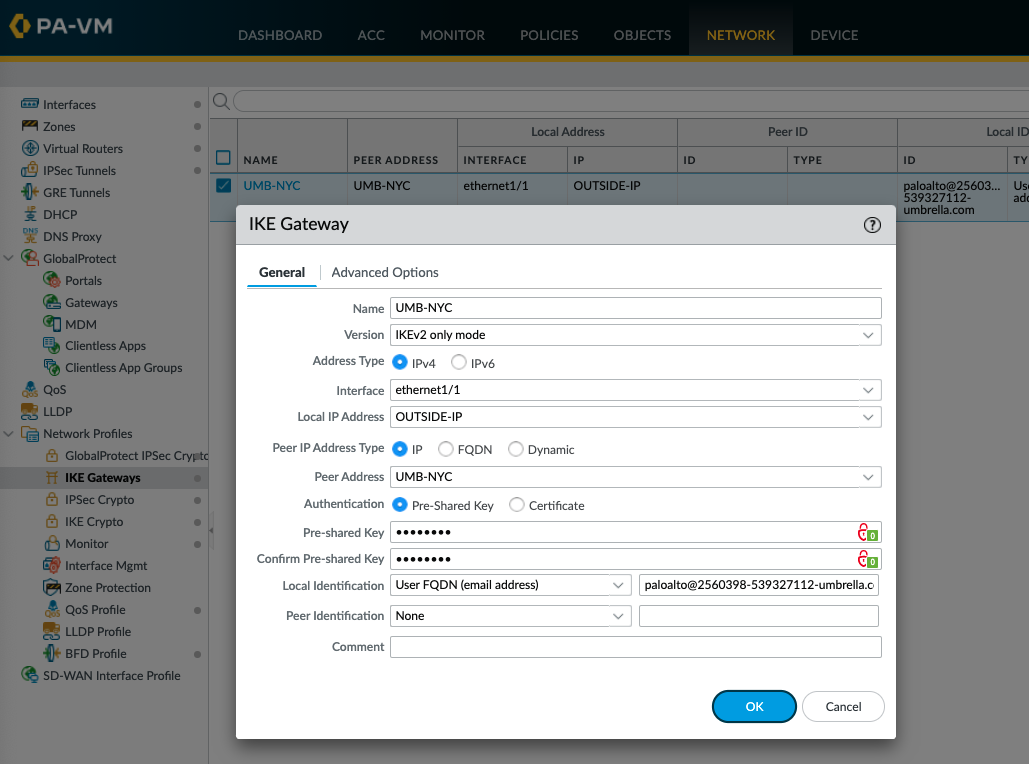Click the LLDP icon in sidebar
This screenshot has width=1029, height=764.
click(x=30, y=412)
